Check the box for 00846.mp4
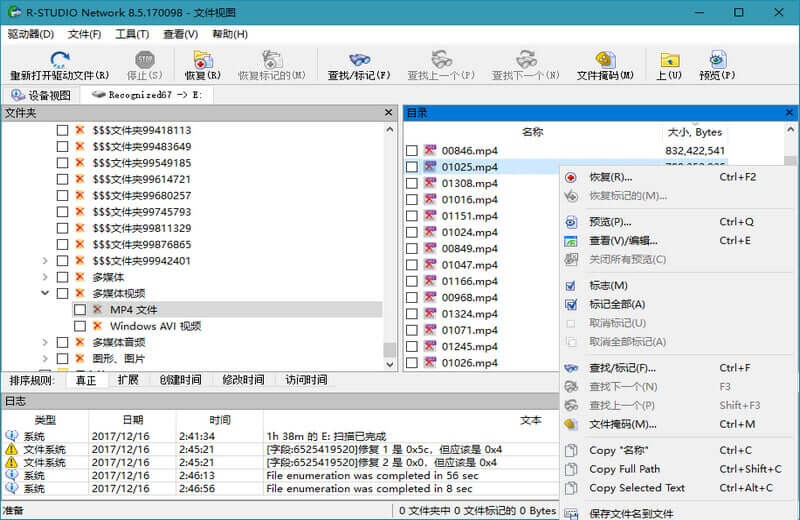 coord(412,151)
